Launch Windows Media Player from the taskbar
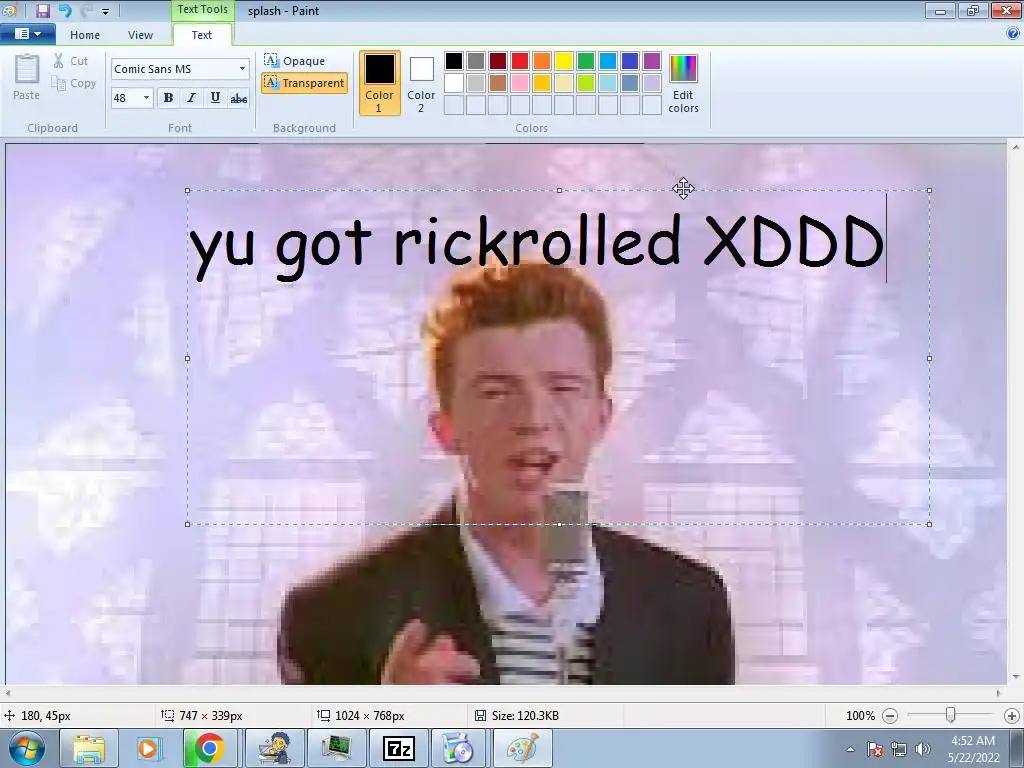The width and height of the screenshot is (1024, 768). pyautogui.click(x=148, y=748)
